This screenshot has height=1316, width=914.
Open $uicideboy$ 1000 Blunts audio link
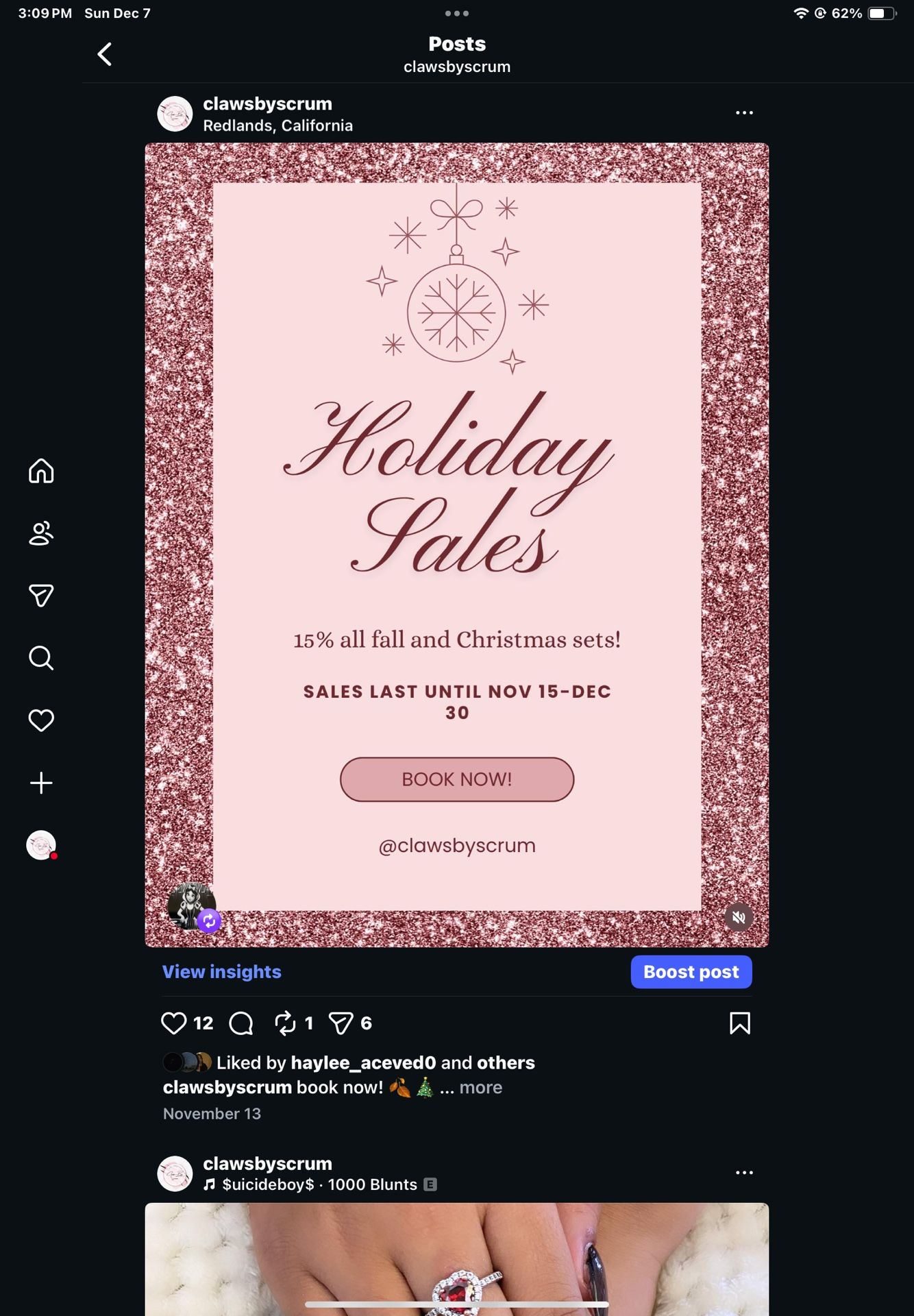(x=320, y=1185)
